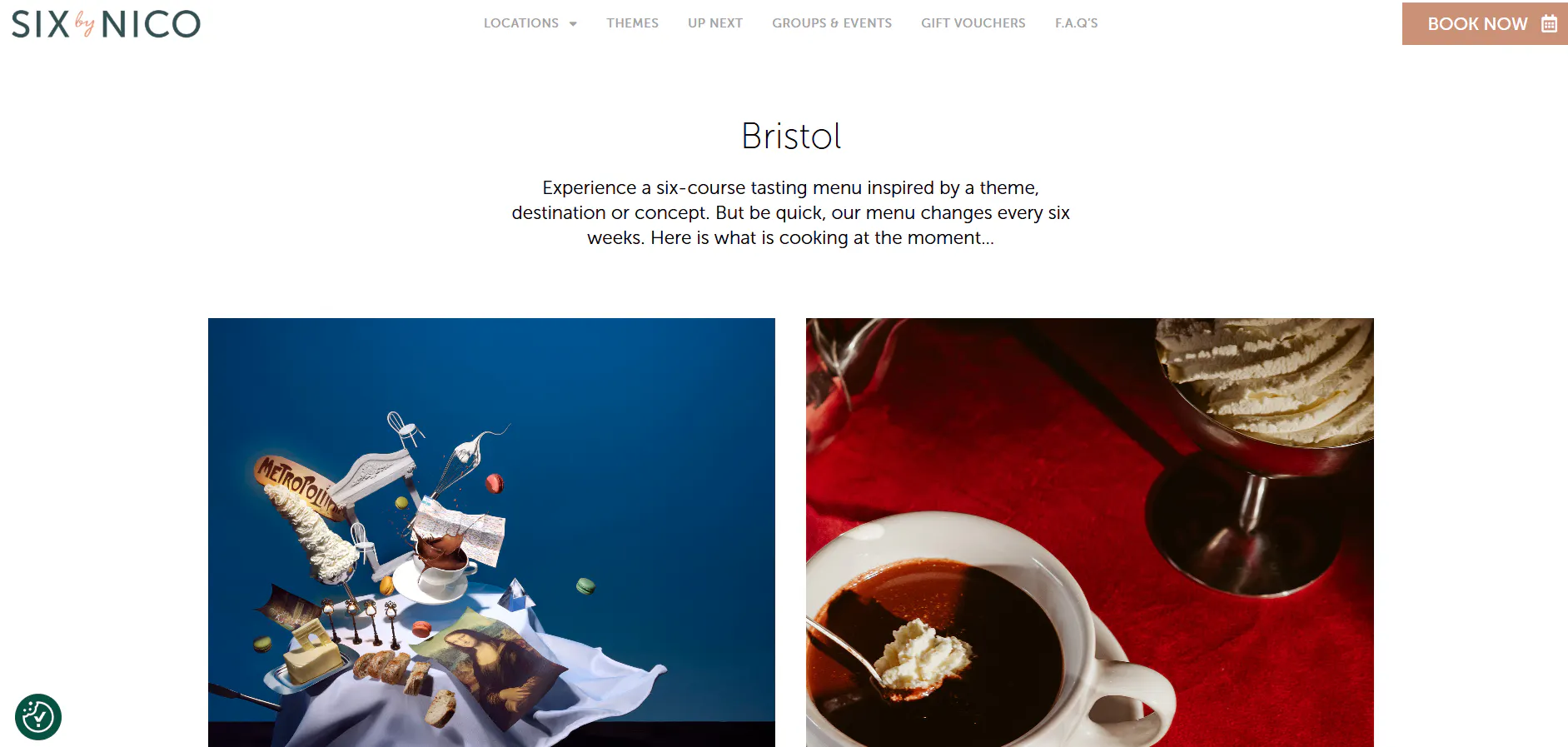The width and height of the screenshot is (1568, 747).
Task: Open the cookie preferences icon
Action: (38, 717)
